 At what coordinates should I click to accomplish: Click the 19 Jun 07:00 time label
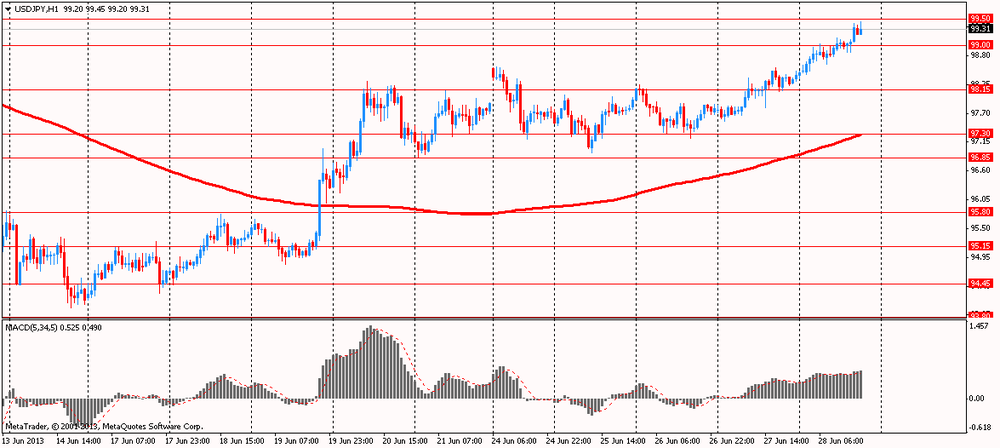[x=298, y=440]
